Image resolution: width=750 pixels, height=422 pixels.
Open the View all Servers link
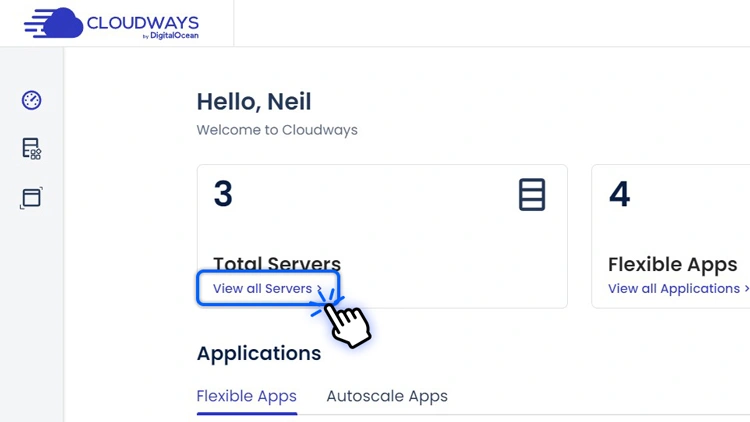pyautogui.click(x=262, y=288)
